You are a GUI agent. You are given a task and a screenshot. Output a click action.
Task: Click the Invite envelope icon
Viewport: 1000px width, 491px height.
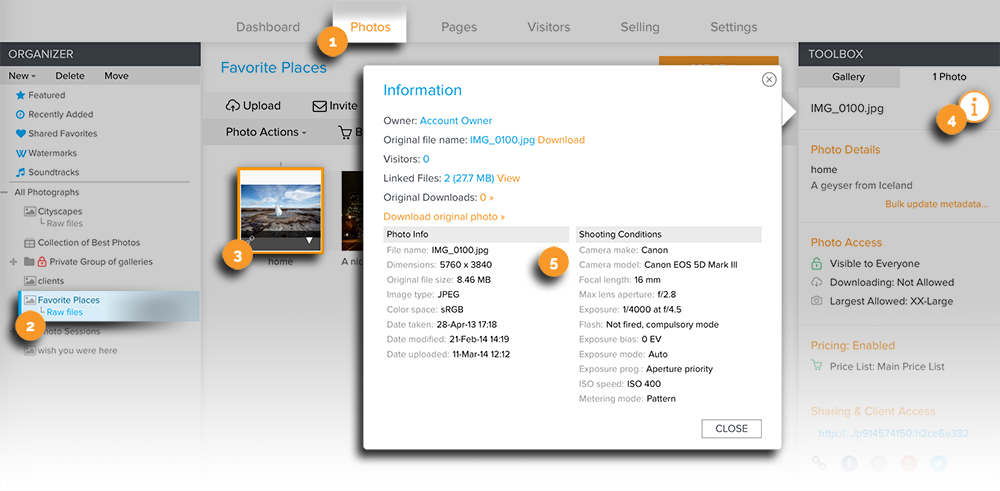[x=320, y=106]
